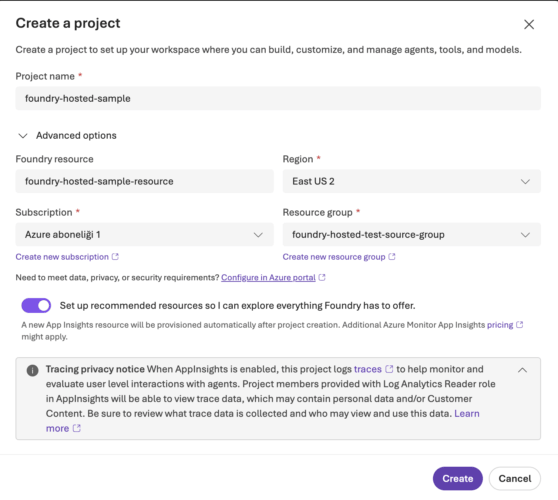The image size is (558, 500).
Task: Click external-link icon beside Create new resource group
Action: 391,257
